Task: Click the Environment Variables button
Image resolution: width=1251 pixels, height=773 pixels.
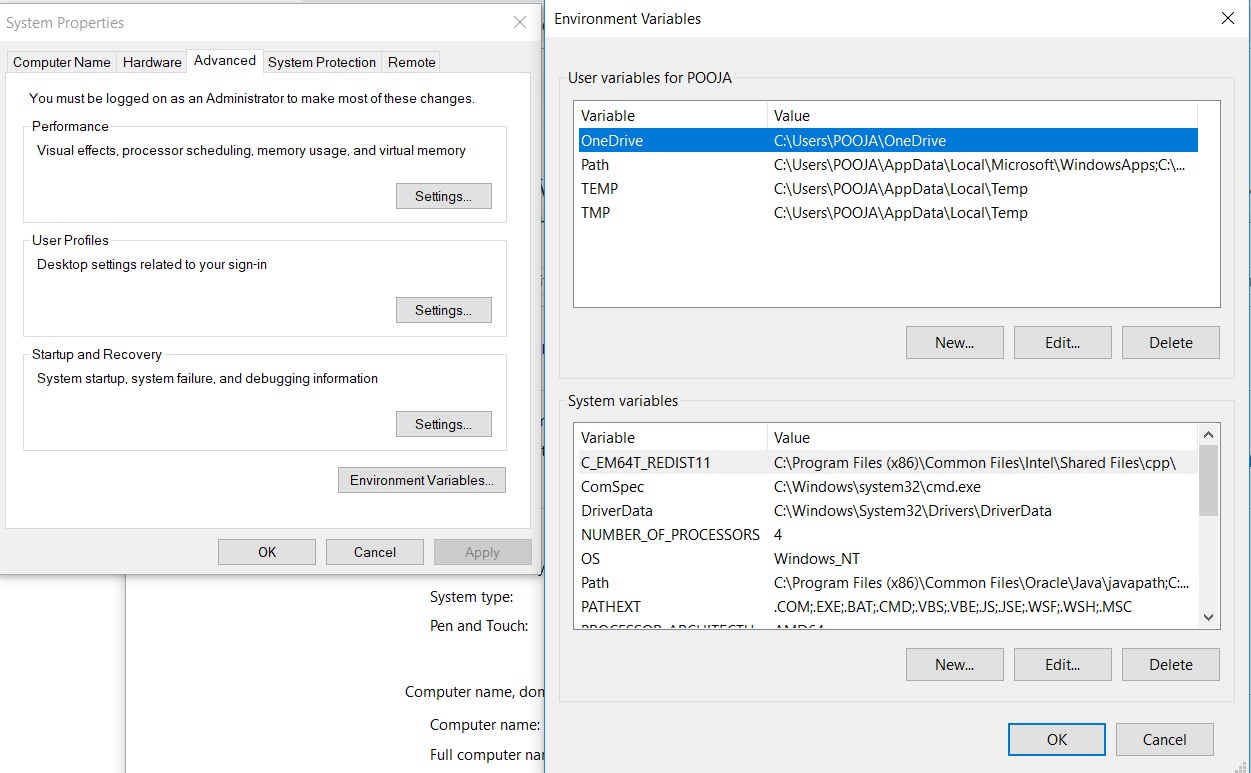Action: pyautogui.click(x=421, y=480)
